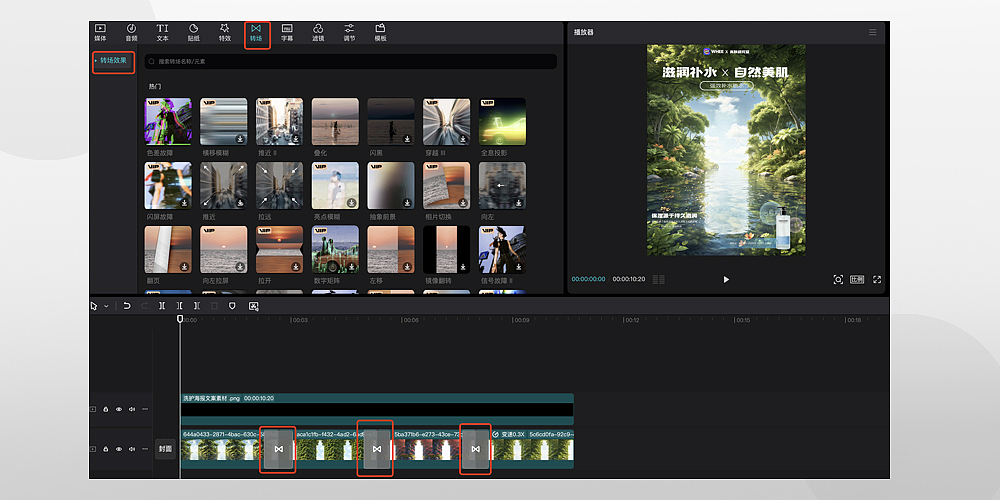
Task: Download the 向左拉屏 transition
Action: (240, 266)
